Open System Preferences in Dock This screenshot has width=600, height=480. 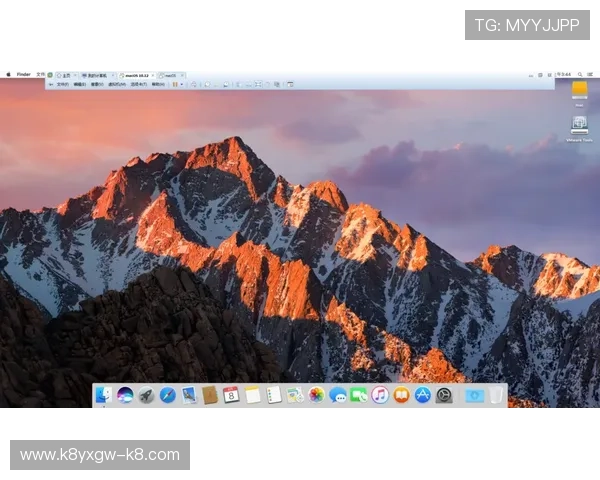click(444, 395)
